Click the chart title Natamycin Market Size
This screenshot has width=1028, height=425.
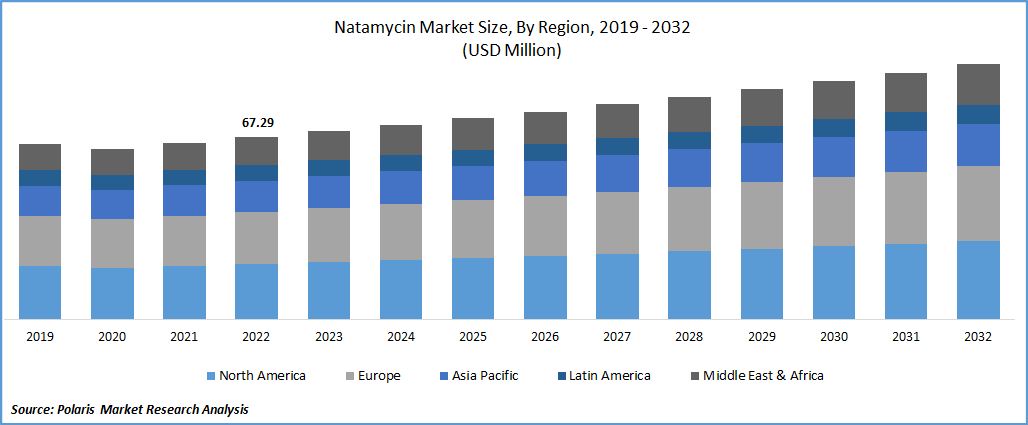pos(513,29)
